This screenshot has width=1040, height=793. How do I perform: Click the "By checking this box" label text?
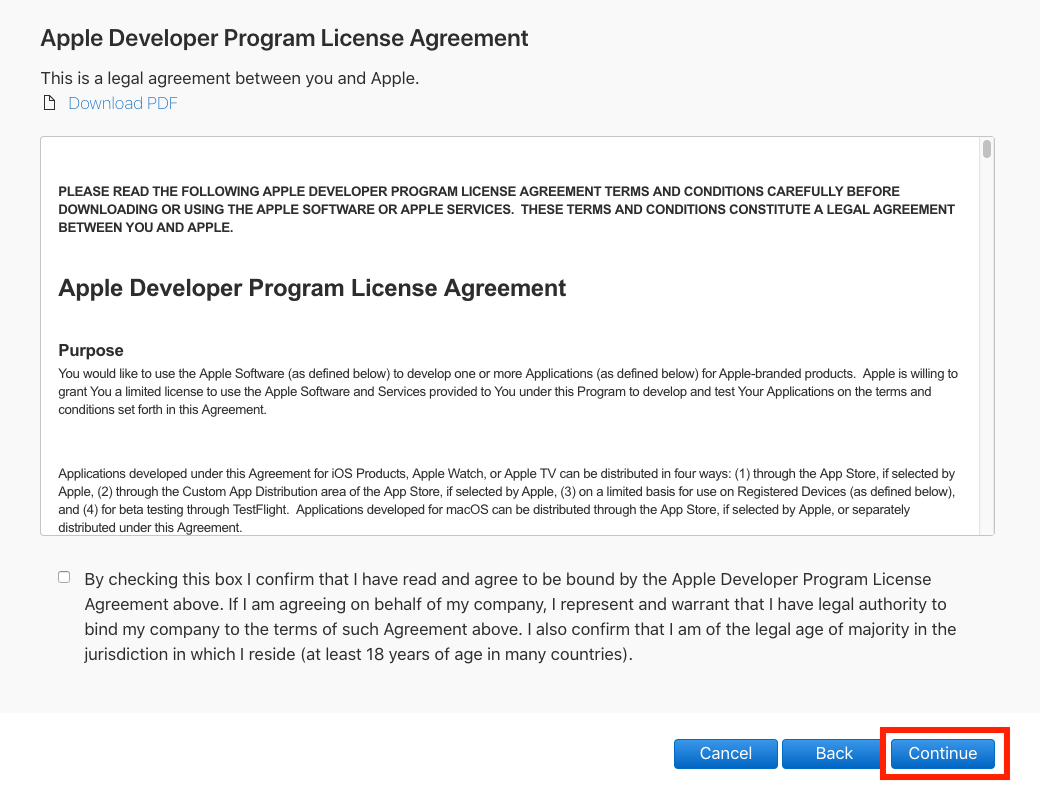520,617
